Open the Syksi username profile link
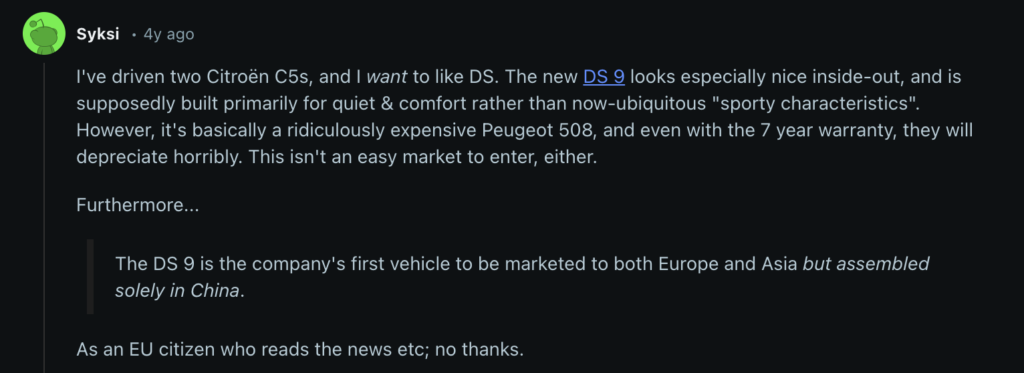The height and width of the screenshot is (373, 1024). point(98,34)
